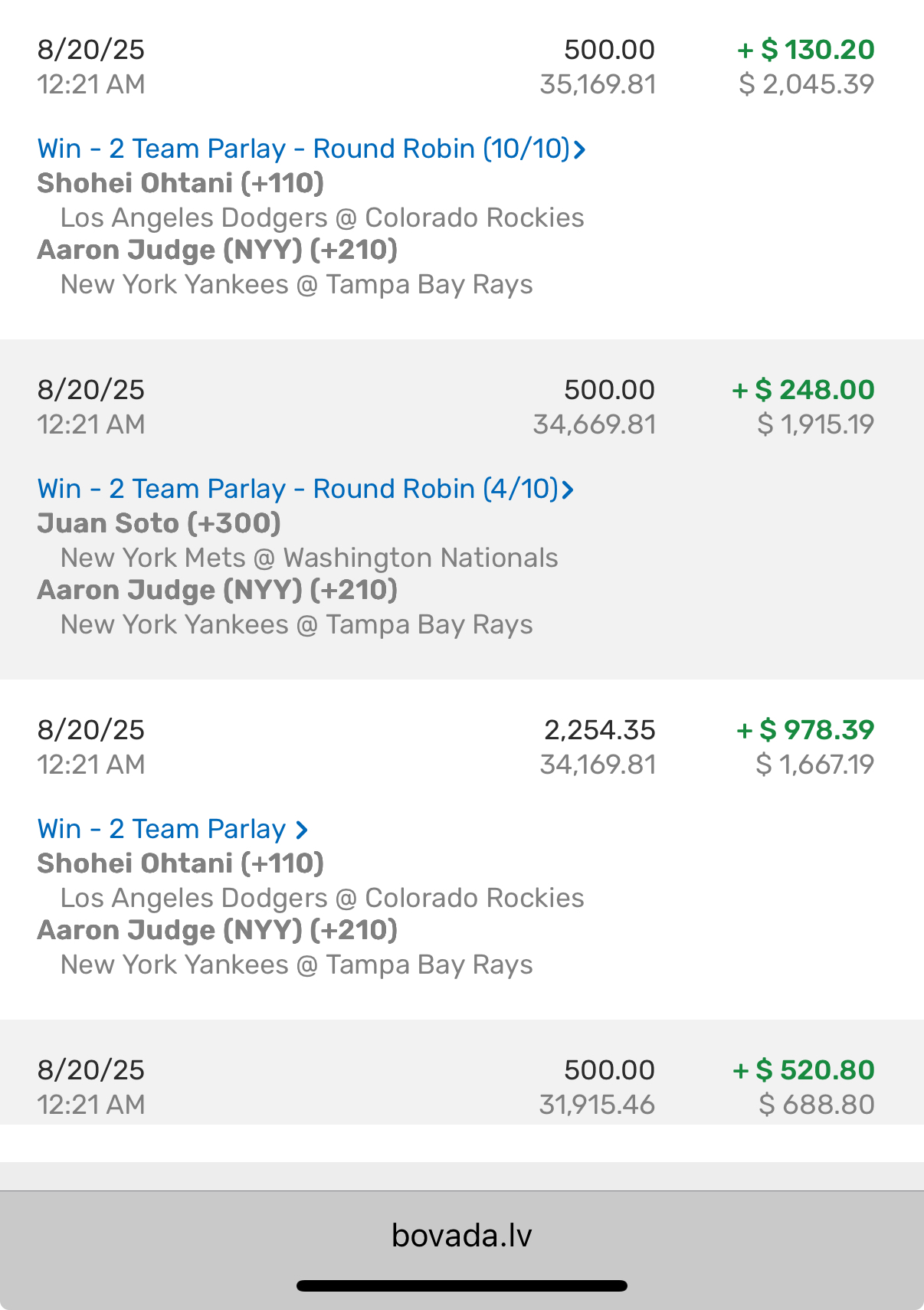The height and width of the screenshot is (1310, 924).
Task: Tap the $ 688.80 balance figure
Action: point(816,1105)
